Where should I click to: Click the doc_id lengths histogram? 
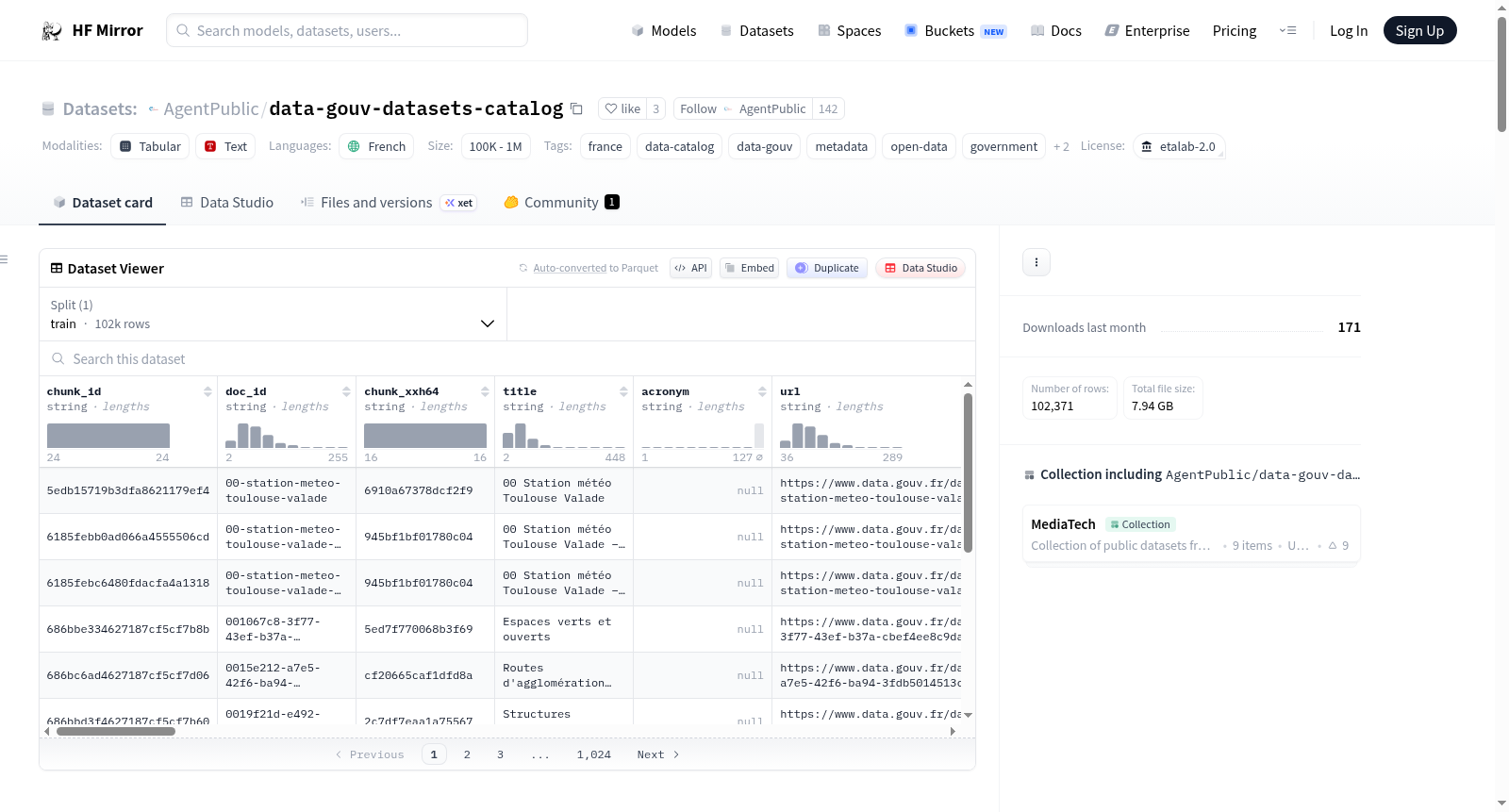287,436
